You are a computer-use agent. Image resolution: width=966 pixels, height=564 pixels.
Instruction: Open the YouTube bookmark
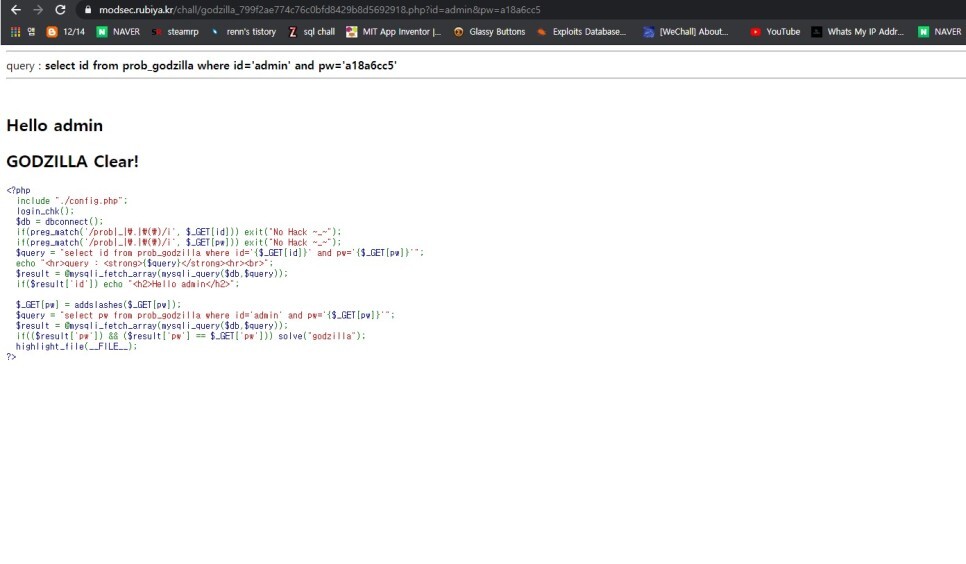pos(775,31)
